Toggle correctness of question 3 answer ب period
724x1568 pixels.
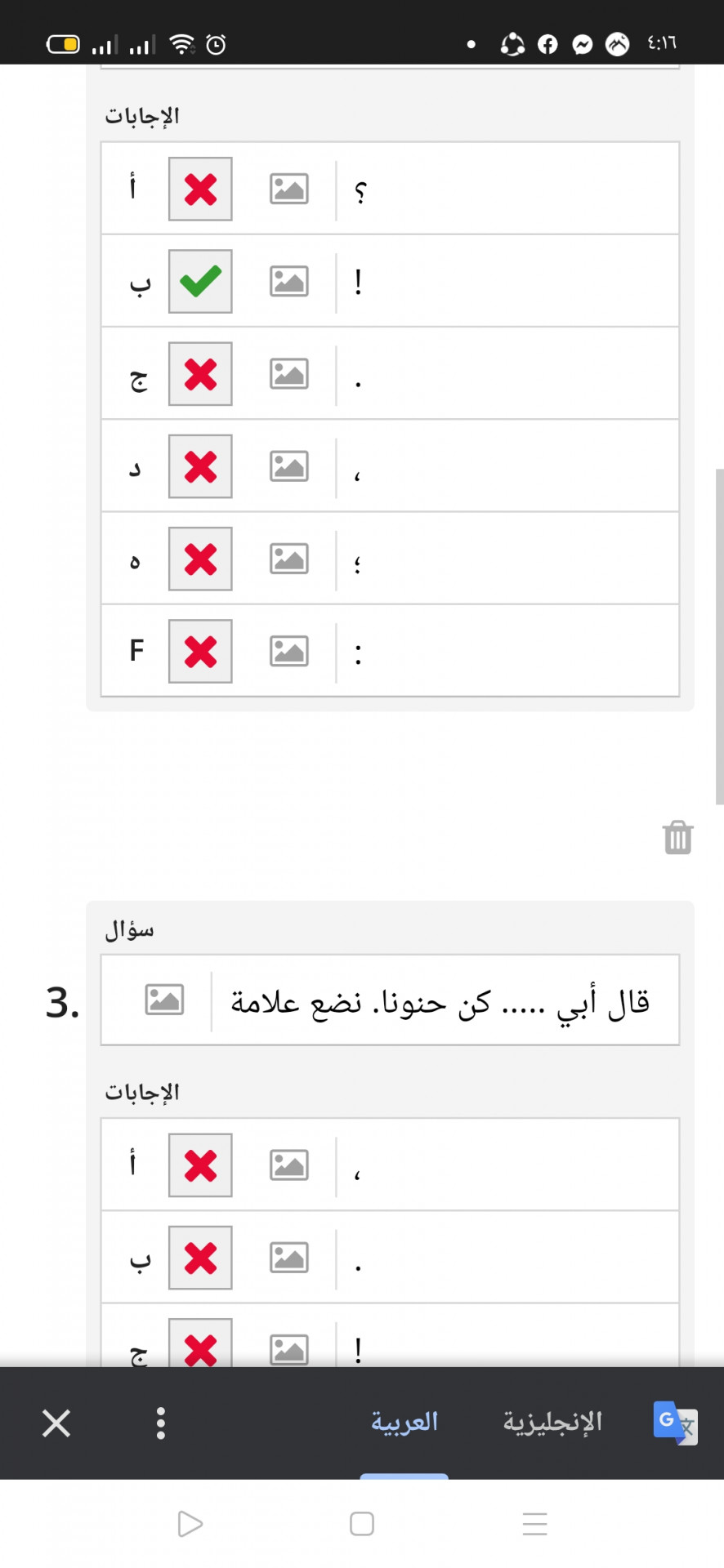(x=200, y=1257)
